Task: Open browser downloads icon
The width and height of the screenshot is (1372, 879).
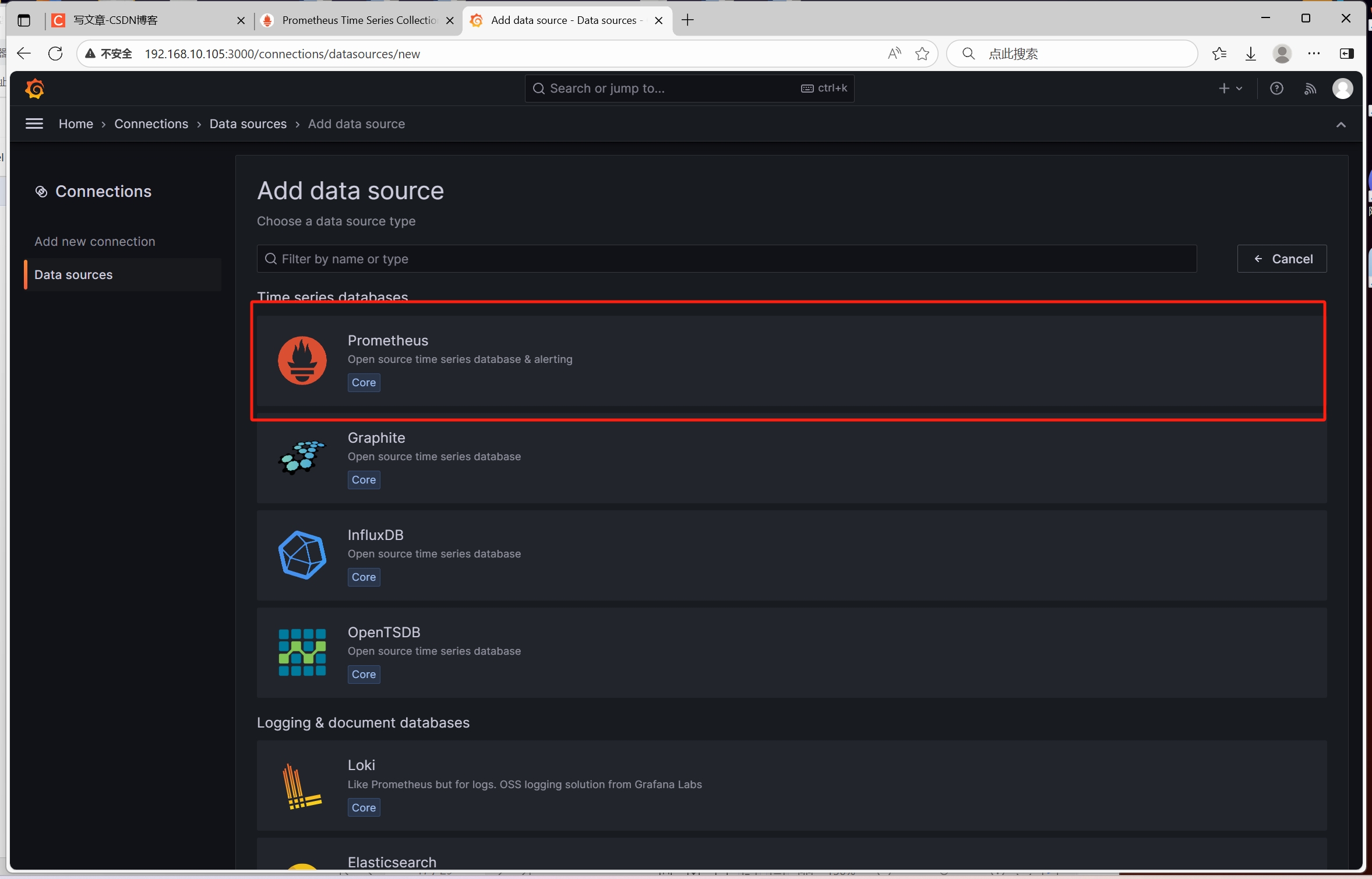Action: (x=1250, y=54)
